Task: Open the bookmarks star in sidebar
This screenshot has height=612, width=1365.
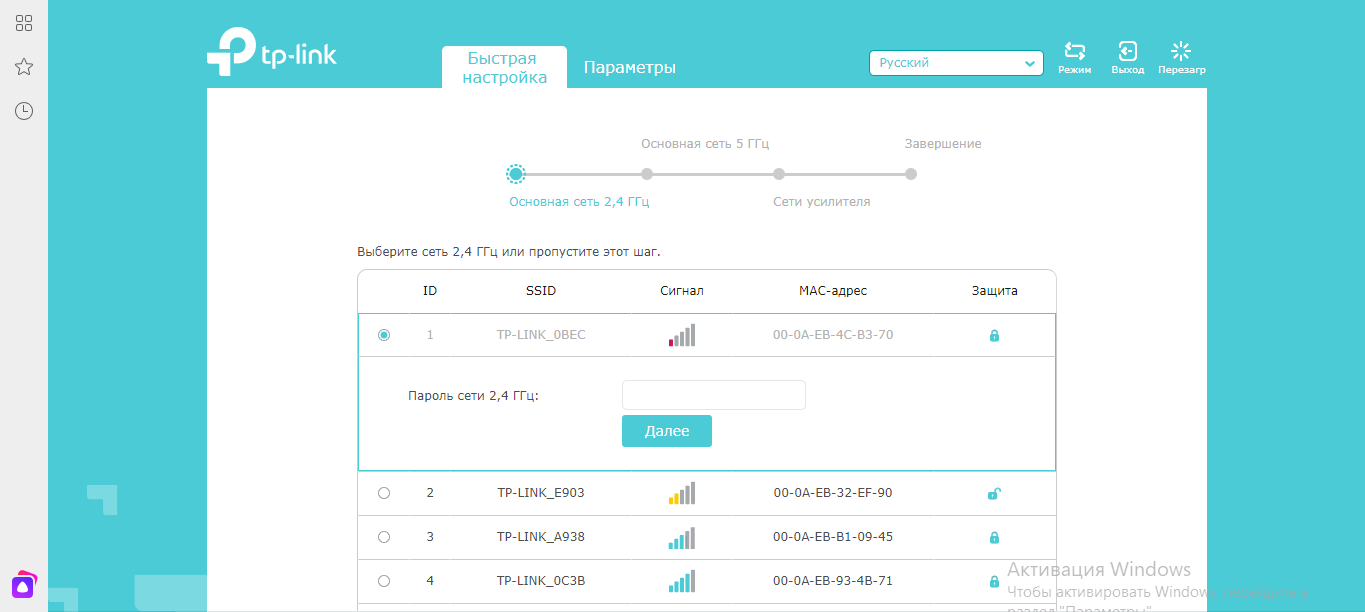Action: tap(24, 67)
